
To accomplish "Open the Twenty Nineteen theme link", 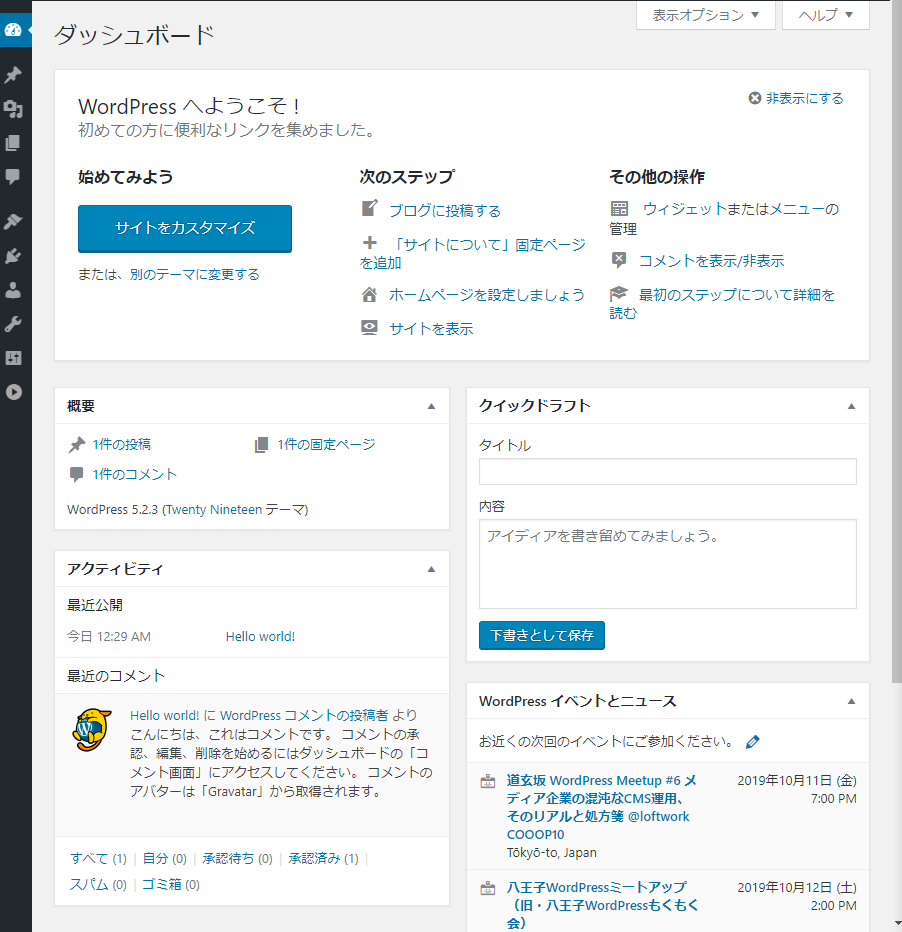I will pos(214,509).
